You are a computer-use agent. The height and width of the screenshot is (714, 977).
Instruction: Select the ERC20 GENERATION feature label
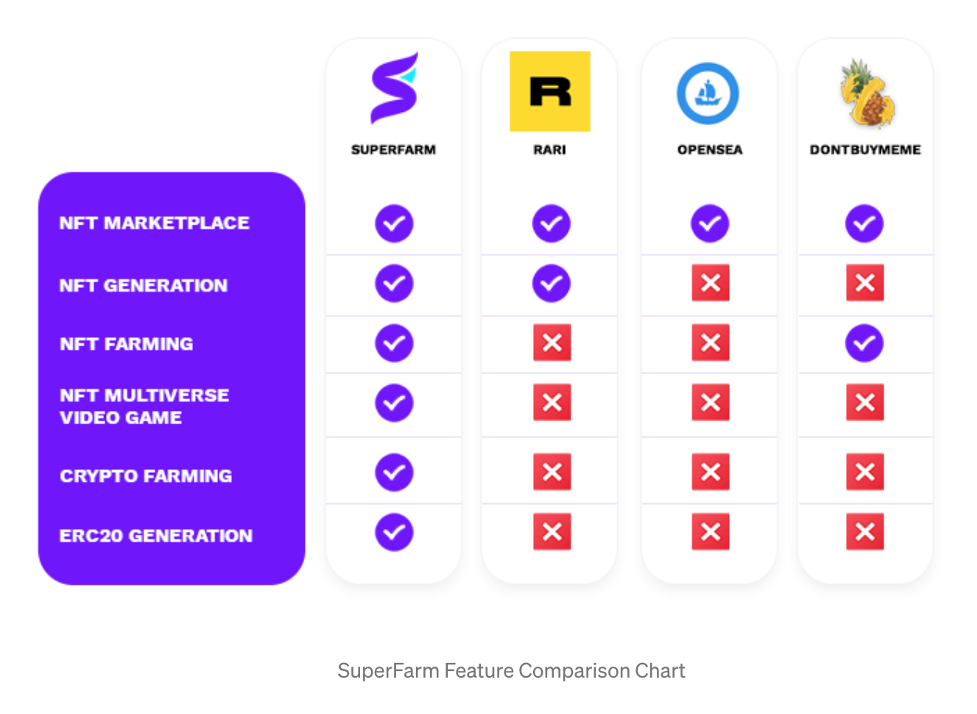156,536
